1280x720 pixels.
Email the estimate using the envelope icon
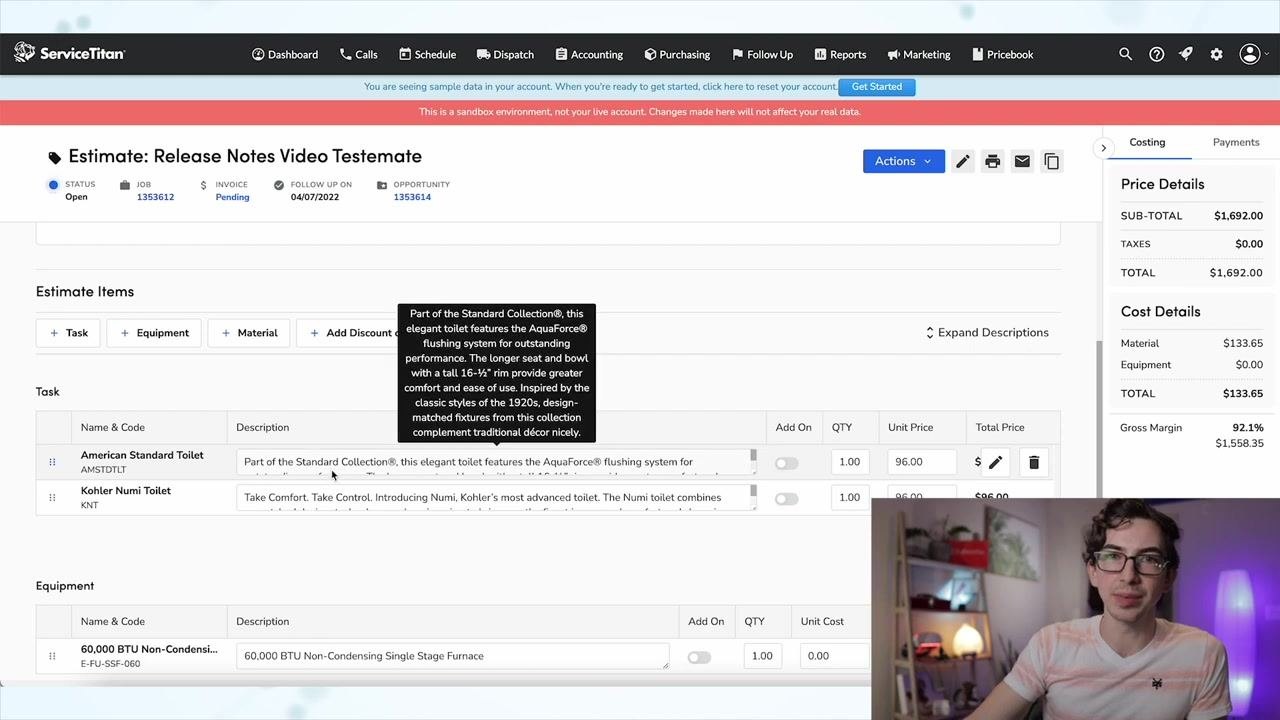point(1022,161)
